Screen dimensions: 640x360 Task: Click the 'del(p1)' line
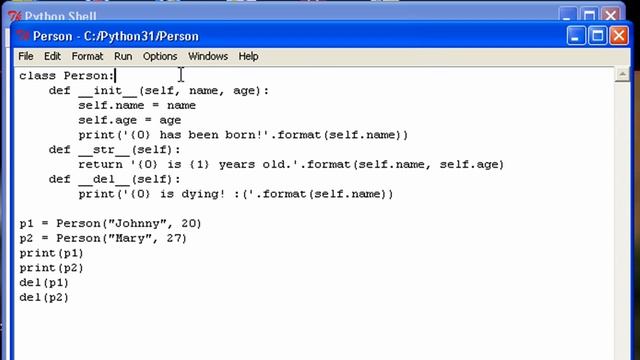pyautogui.click(x=44, y=282)
